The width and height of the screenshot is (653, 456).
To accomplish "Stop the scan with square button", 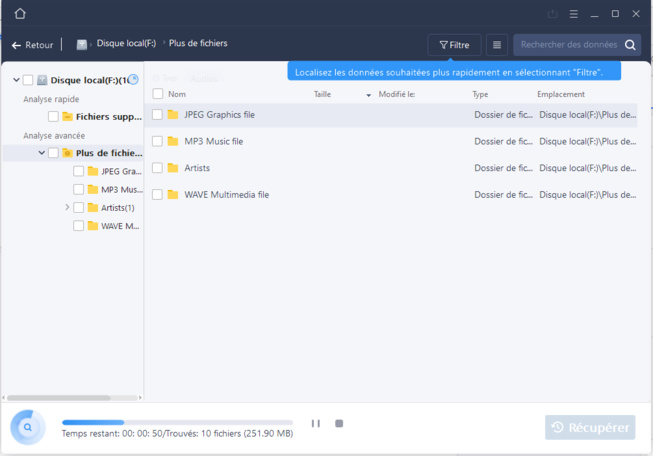I will pyautogui.click(x=339, y=423).
